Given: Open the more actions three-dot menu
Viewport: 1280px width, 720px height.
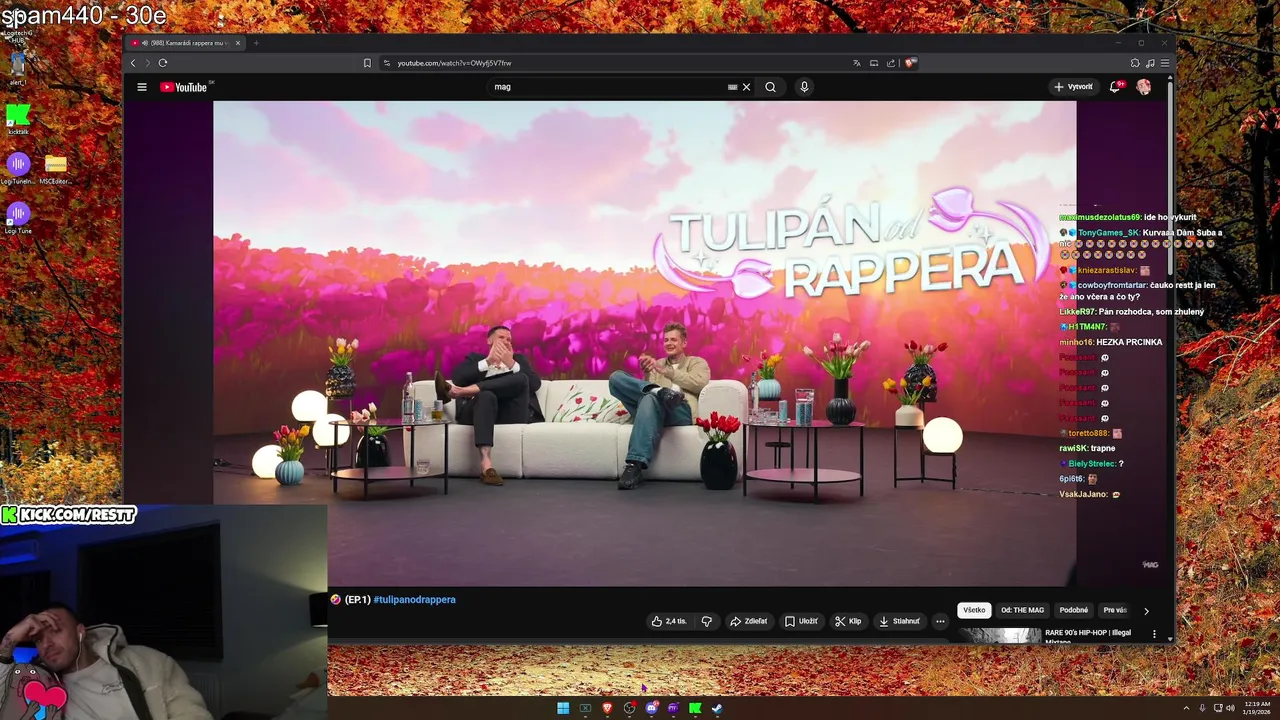Looking at the screenshot, I should (x=940, y=621).
